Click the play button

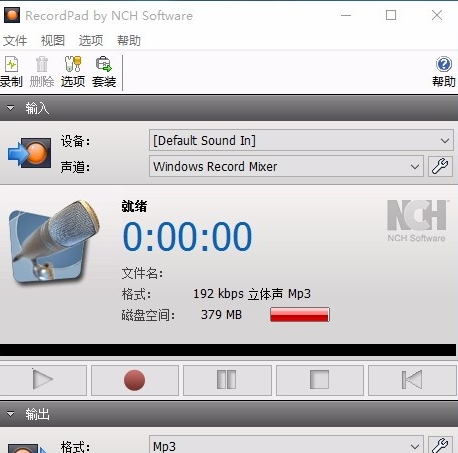tap(43, 380)
